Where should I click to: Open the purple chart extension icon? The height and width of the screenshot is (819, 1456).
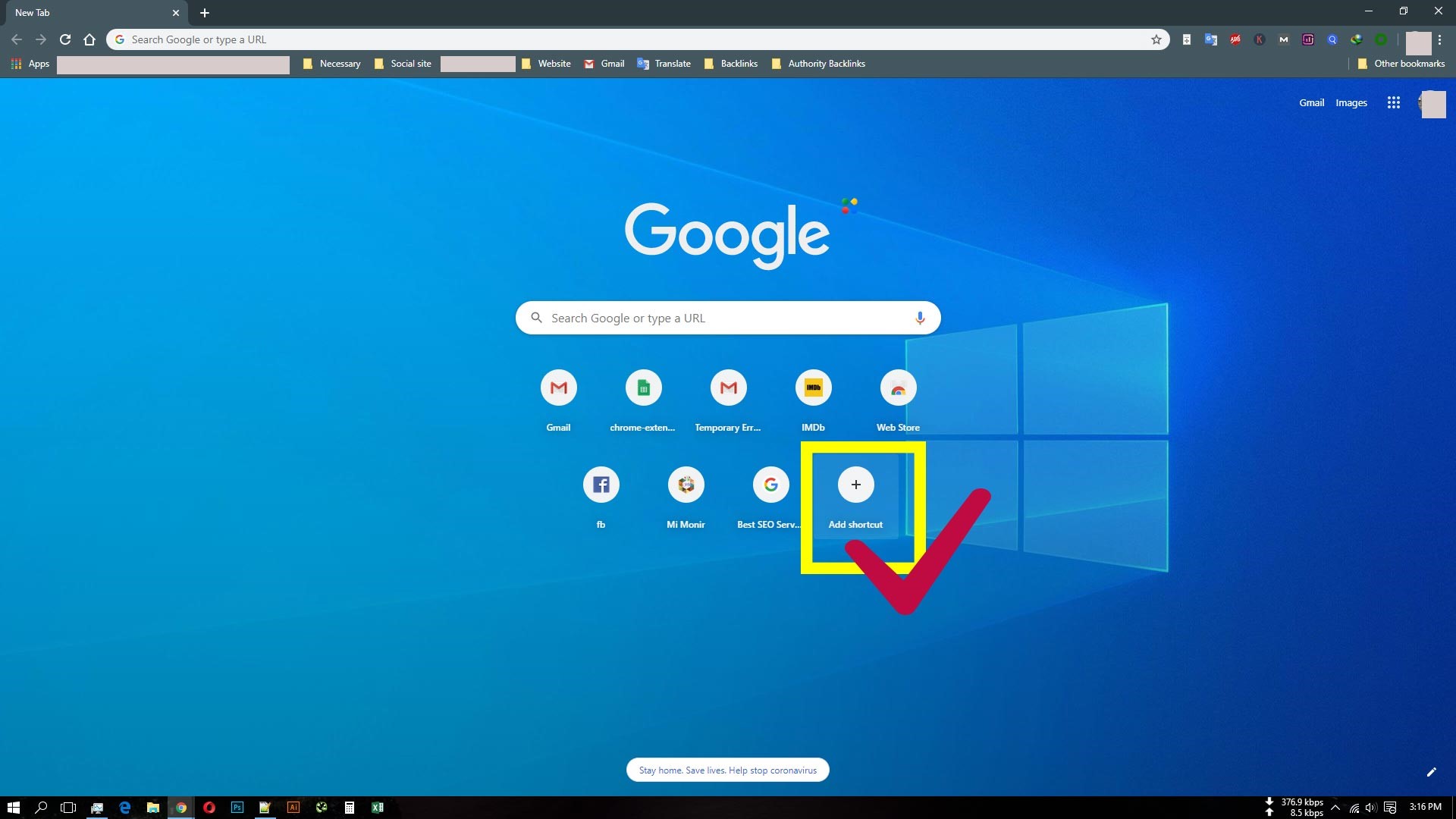click(x=1308, y=39)
